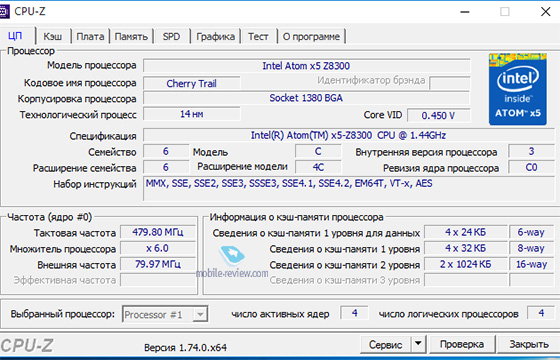Image resolution: width=560 pixels, height=360 pixels.
Task: Click the 79.97 МГц bus speed value
Action: (x=158, y=264)
